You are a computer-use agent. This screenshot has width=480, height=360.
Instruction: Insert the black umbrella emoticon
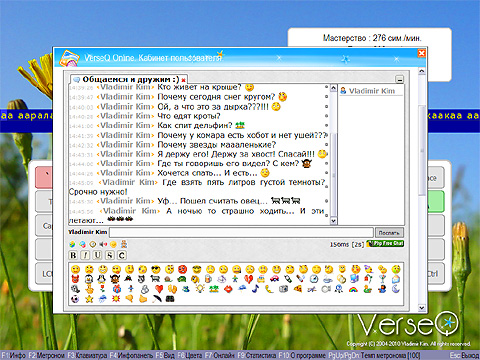pyautogui.click(x=157, y=299)
